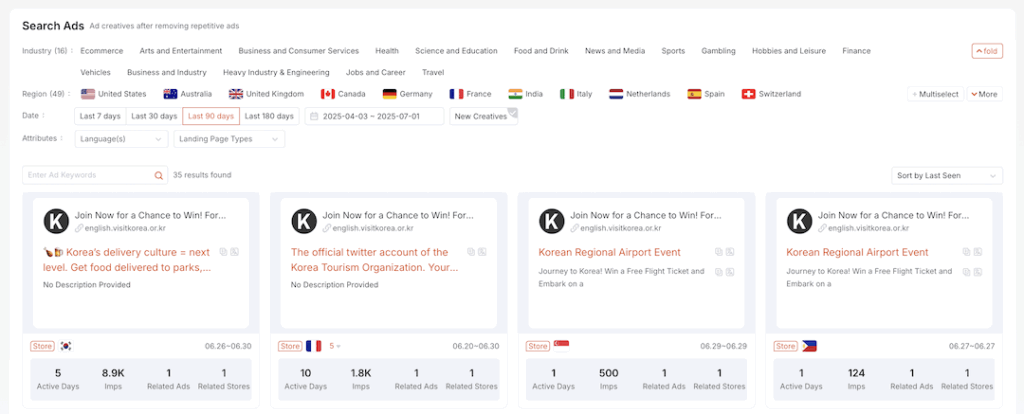1024x414 pixels.
Task: Toggle the Canada region filter
Action: (343, 94)
